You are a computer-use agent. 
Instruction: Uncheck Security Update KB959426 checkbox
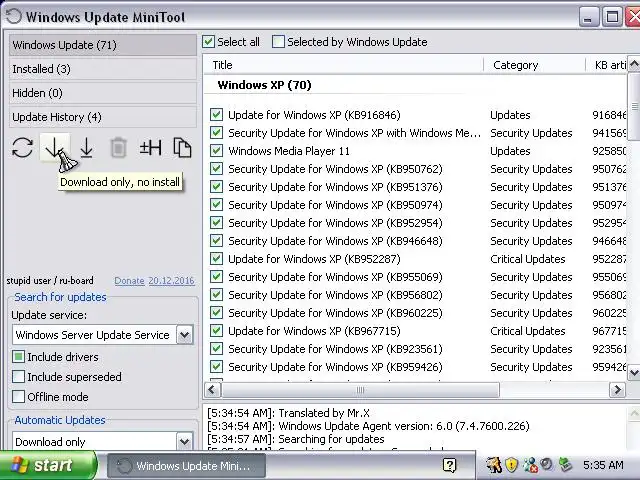[x=216, y=367]
